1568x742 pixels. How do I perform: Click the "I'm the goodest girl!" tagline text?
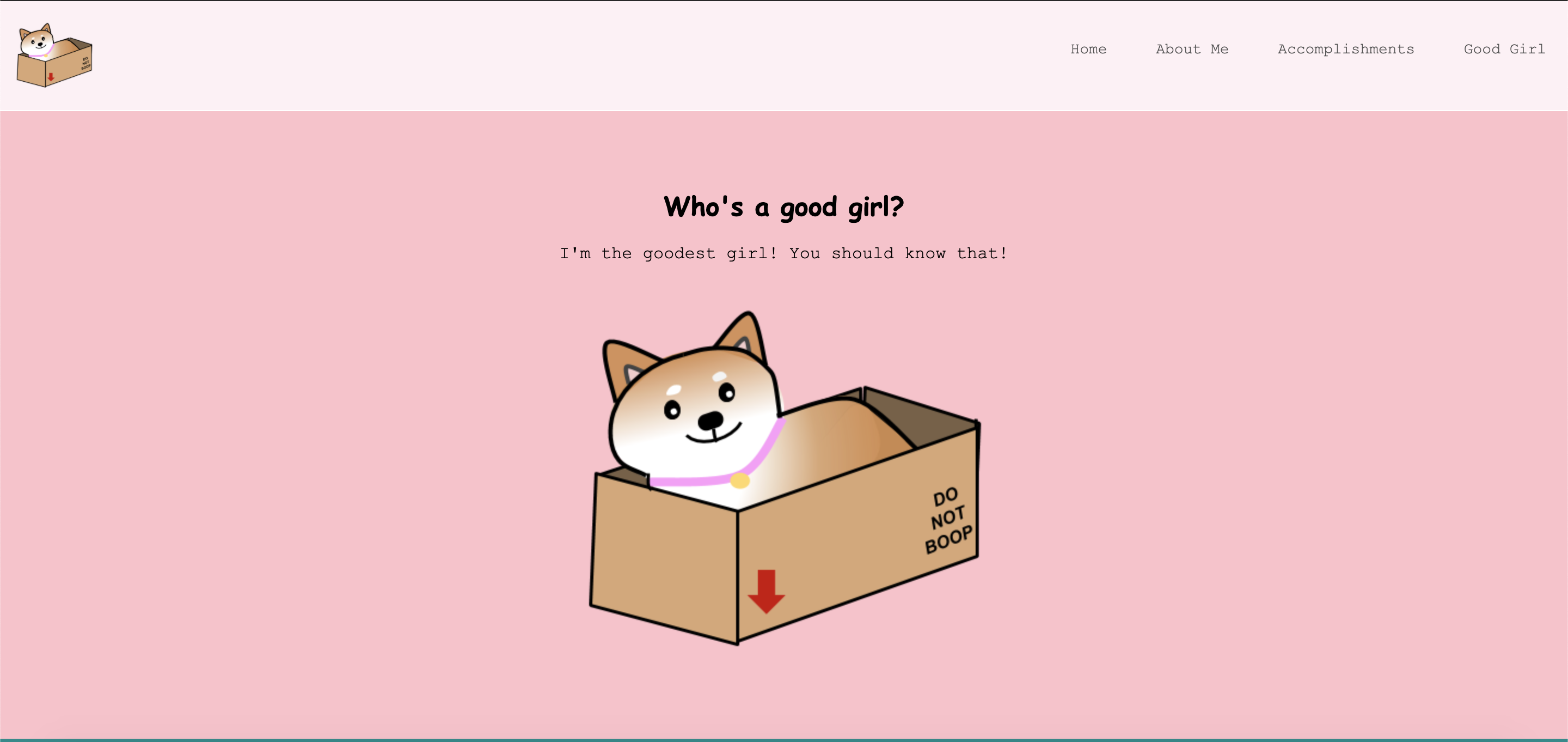point(783,253)
